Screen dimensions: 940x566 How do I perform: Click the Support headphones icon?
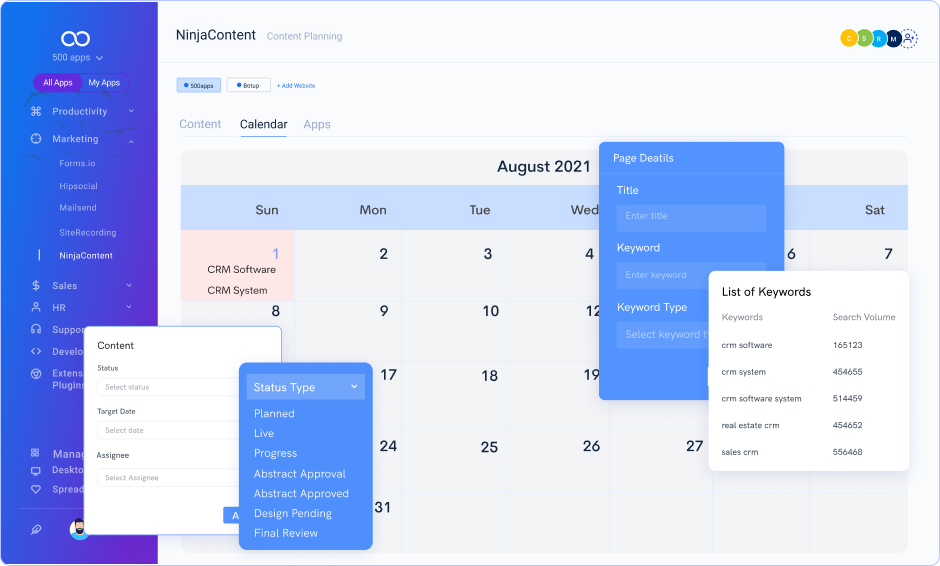36,329
